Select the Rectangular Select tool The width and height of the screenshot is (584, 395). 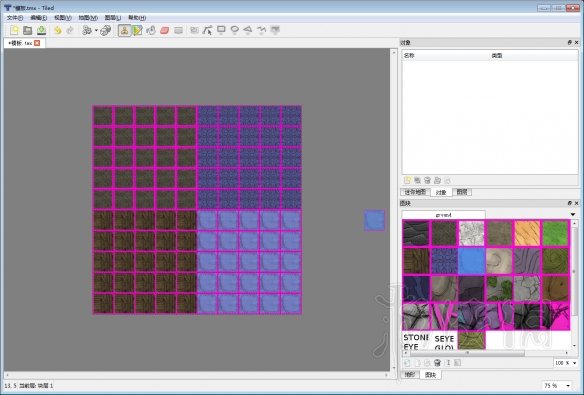(178, 30)
